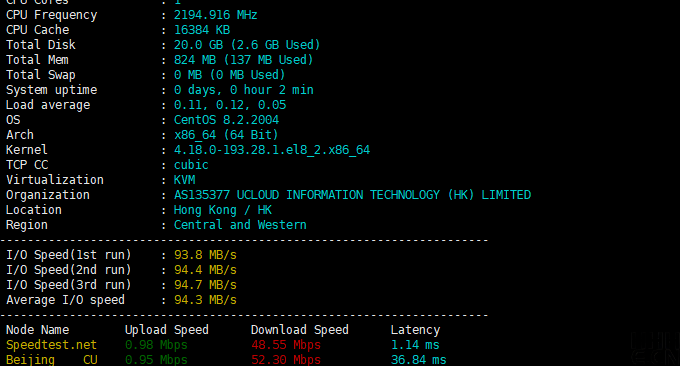Select OS value CentOS 8.2.2004
The height and width of the screenshot is (366, 680).
pyautogui.click(x=226, y=120)
